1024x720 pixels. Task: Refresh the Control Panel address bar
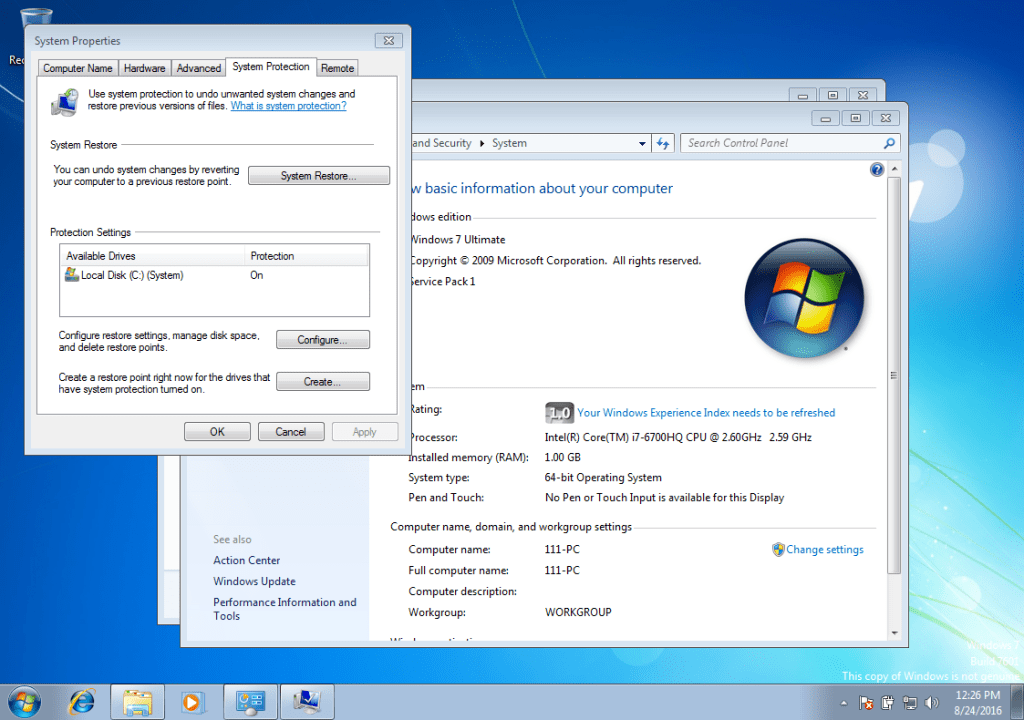coord(663,143)
